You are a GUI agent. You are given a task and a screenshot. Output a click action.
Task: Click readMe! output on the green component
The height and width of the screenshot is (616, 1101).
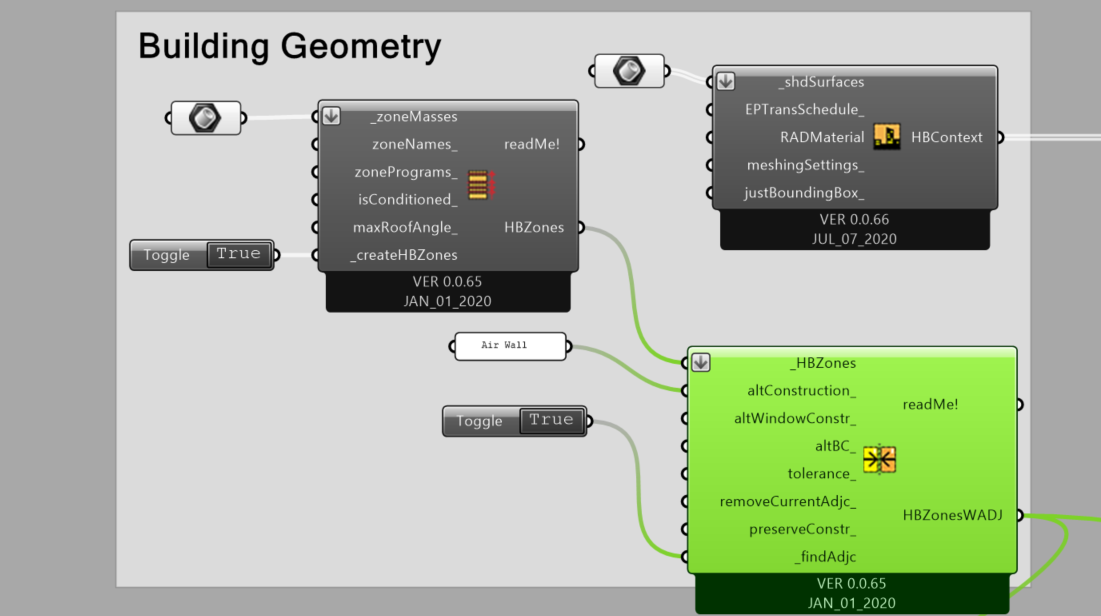coord(930,405)
